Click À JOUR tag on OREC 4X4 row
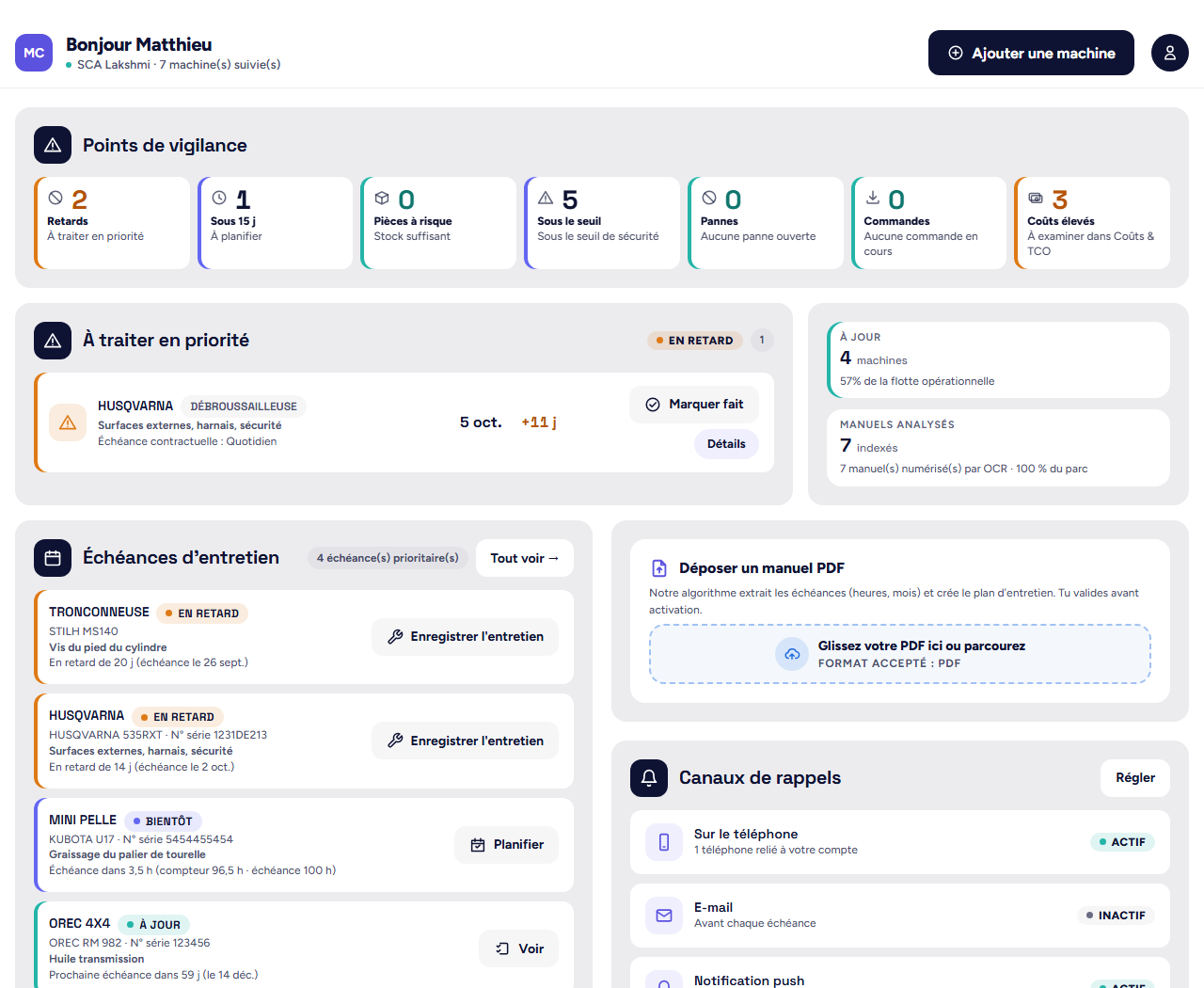The height and width of the screenshot is (988, 1204). pos(154,925)
